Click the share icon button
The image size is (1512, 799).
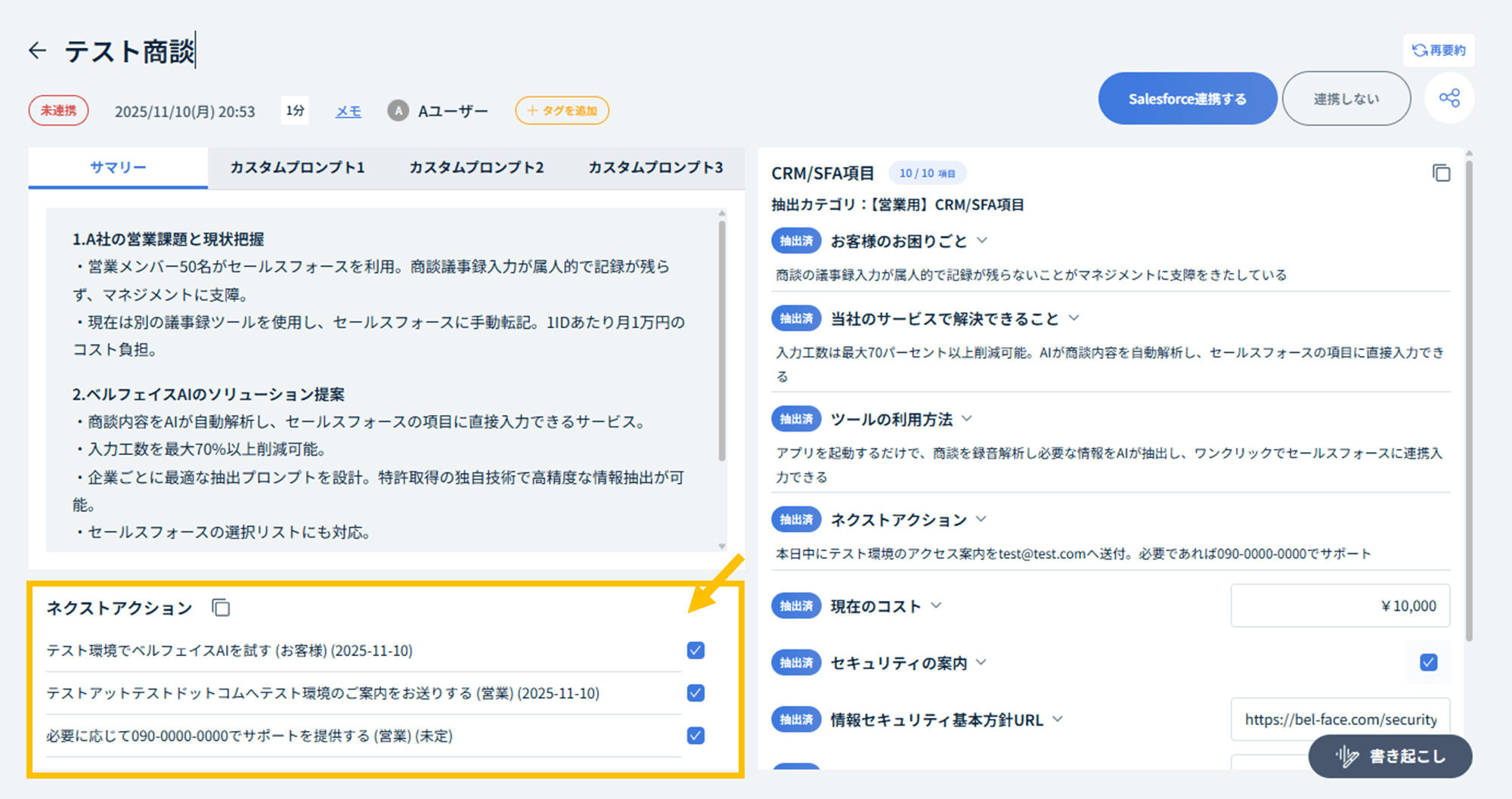(x=1449, y=98)
